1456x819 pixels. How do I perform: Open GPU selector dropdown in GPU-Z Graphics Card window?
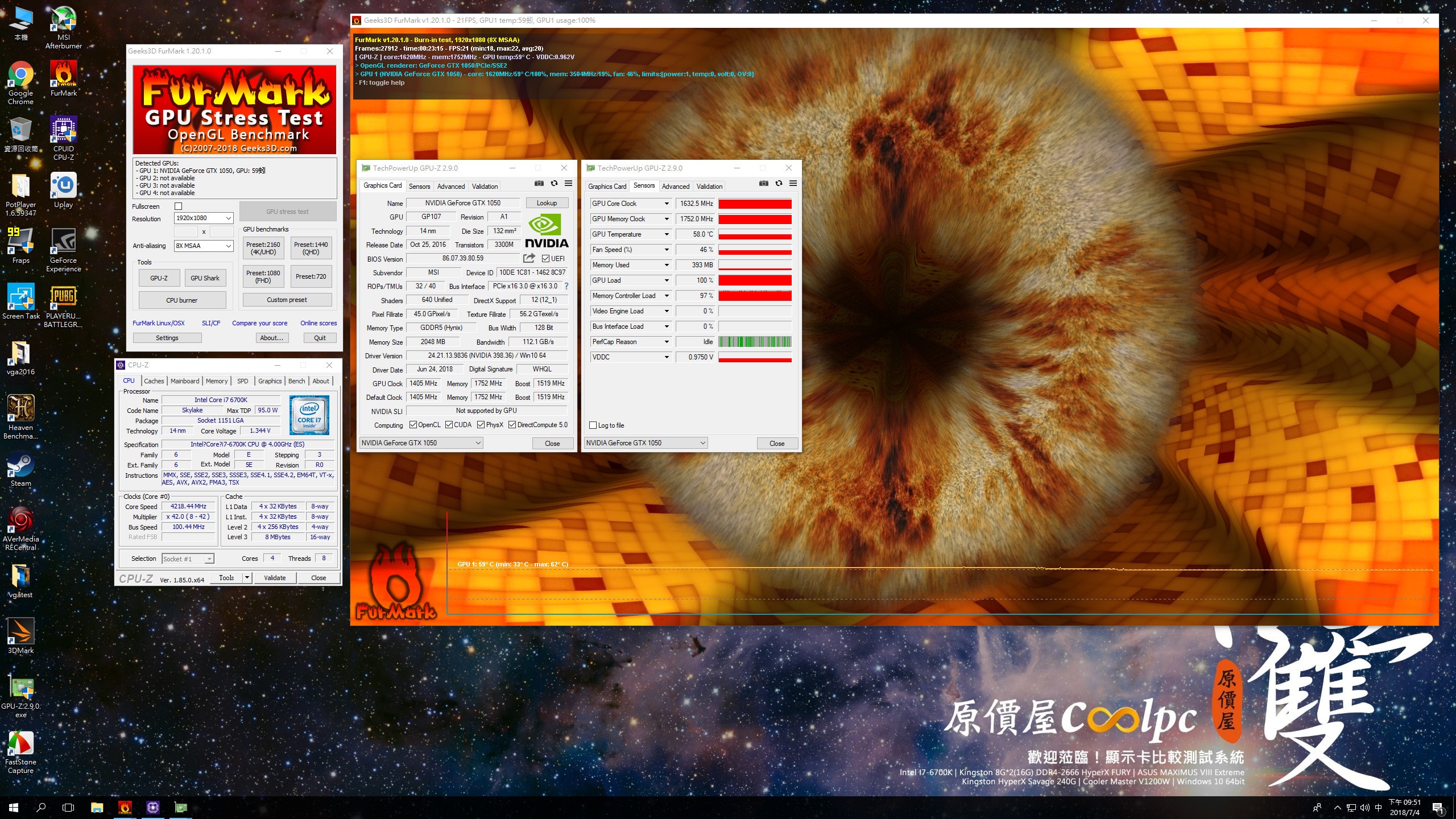coord(421,443)
